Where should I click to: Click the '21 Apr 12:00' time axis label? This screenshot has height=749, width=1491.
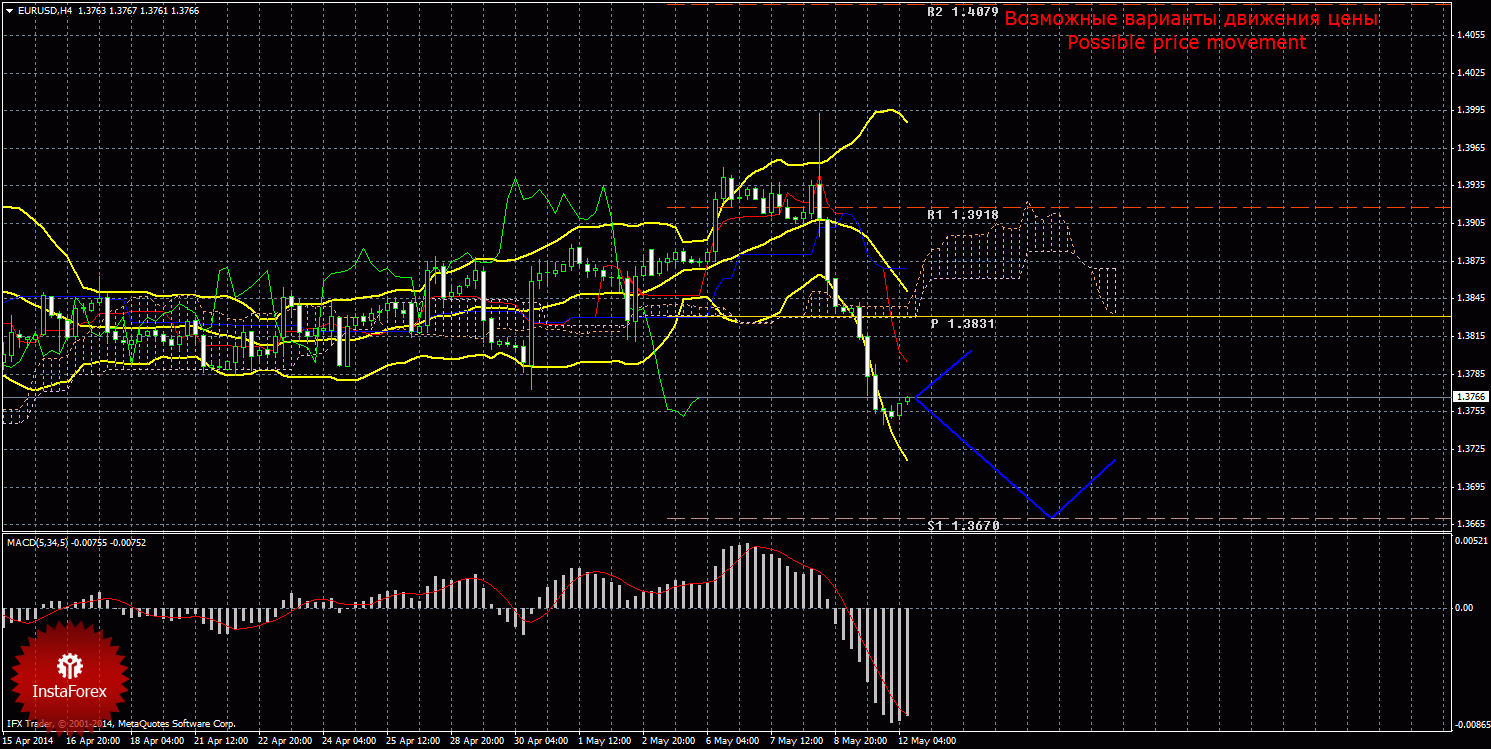coord(223,742)
